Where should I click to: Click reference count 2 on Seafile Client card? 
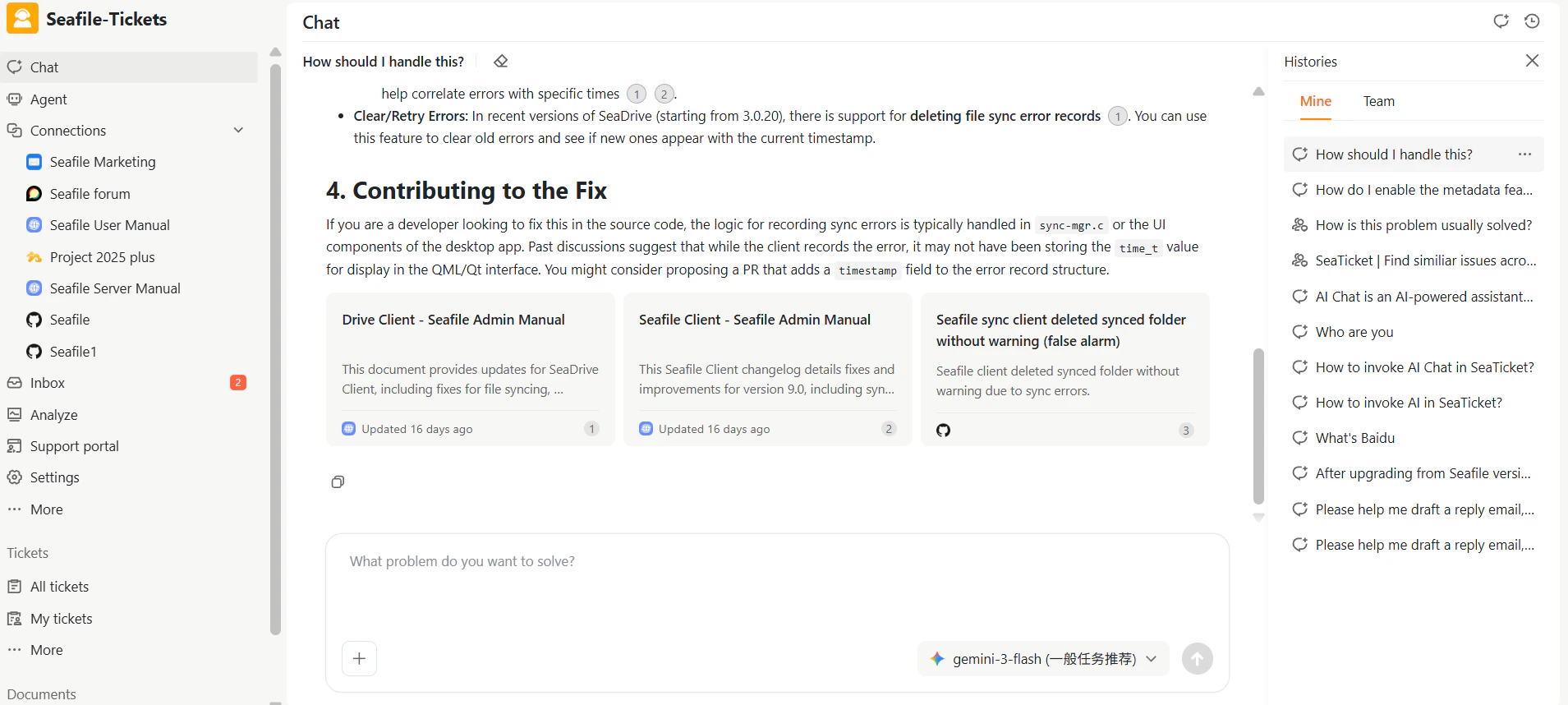pyautogui.click(x=889, y=429)
